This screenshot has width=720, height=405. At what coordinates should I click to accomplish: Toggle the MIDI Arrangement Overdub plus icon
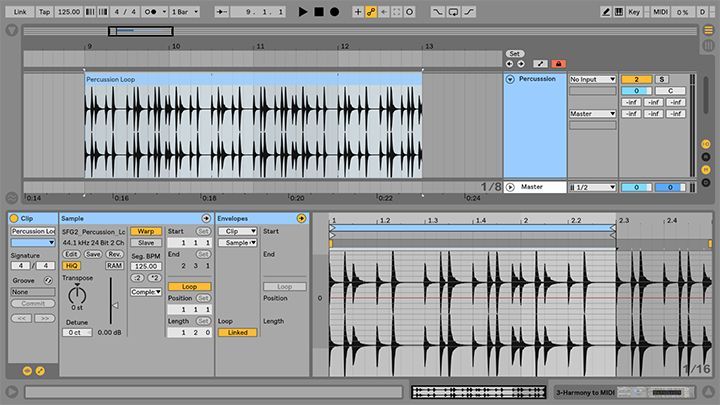(358, 12)
